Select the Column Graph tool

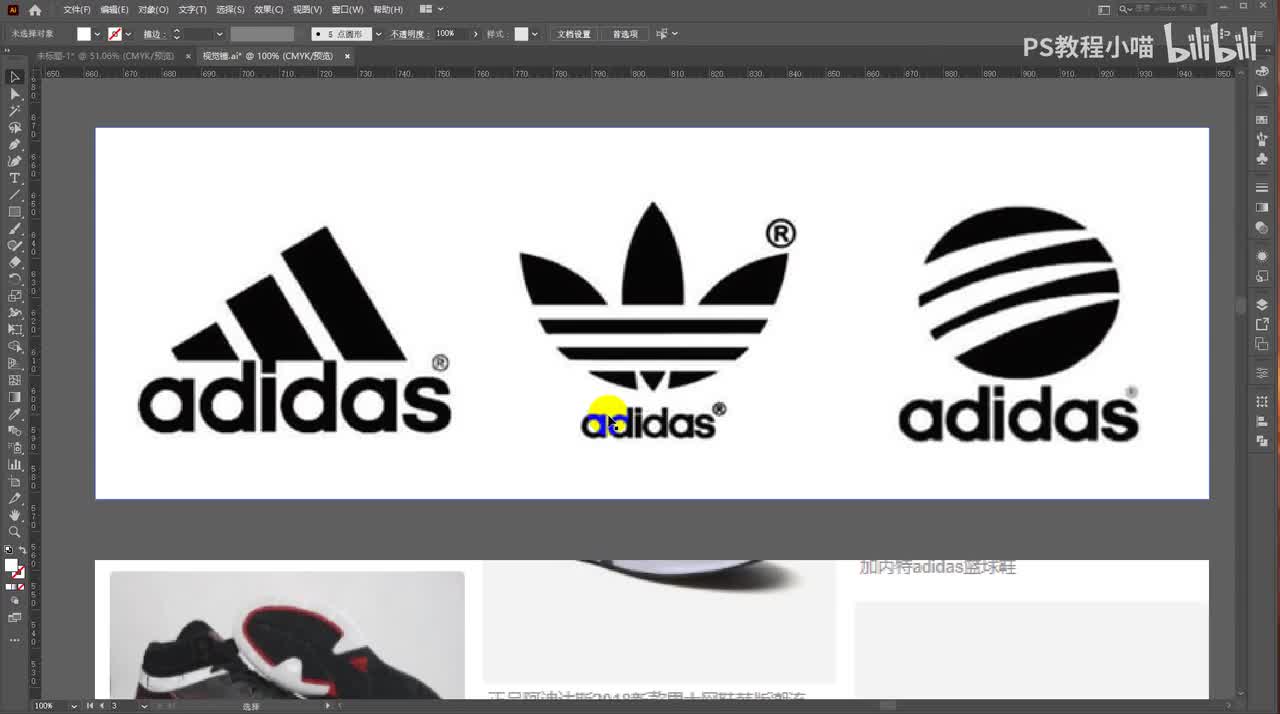15,465
